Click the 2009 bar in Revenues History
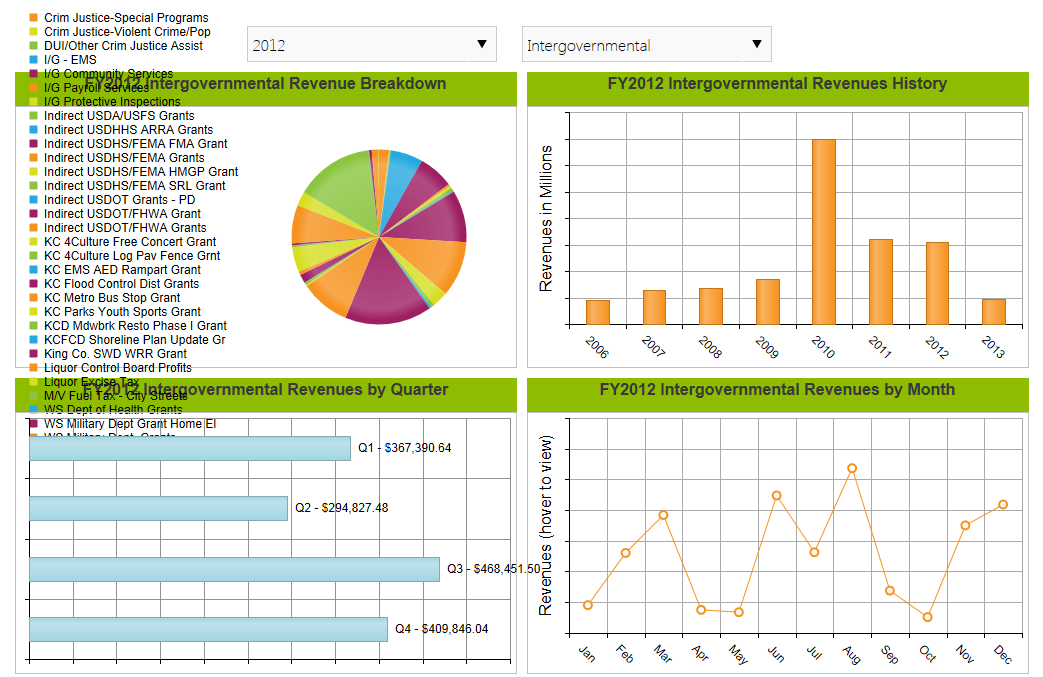Screen dimensions: 1043x677 pyautogui.click(x=768, y=303)
